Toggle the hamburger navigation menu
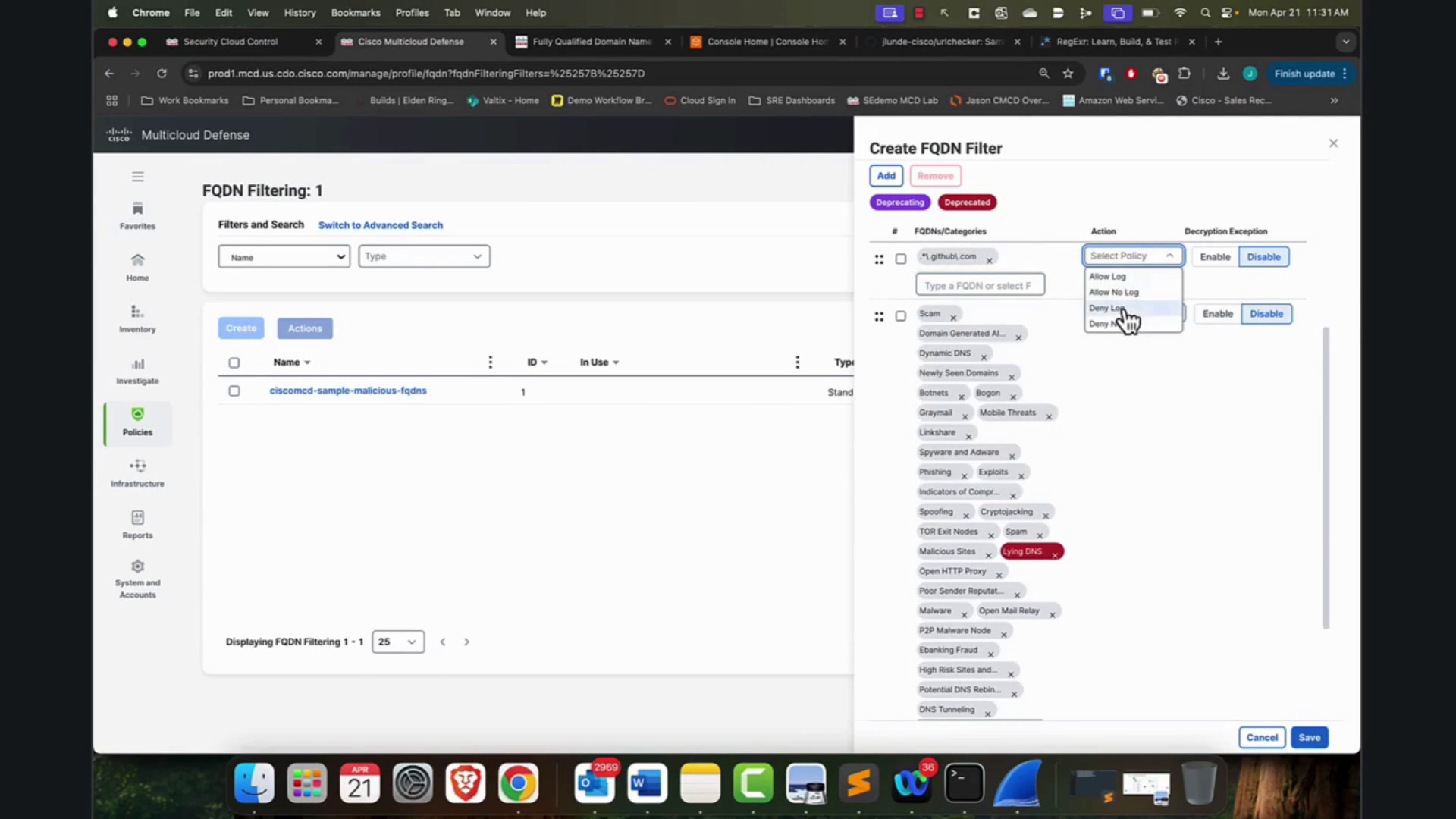1456x819 pixels. click(x=137, y=177)
